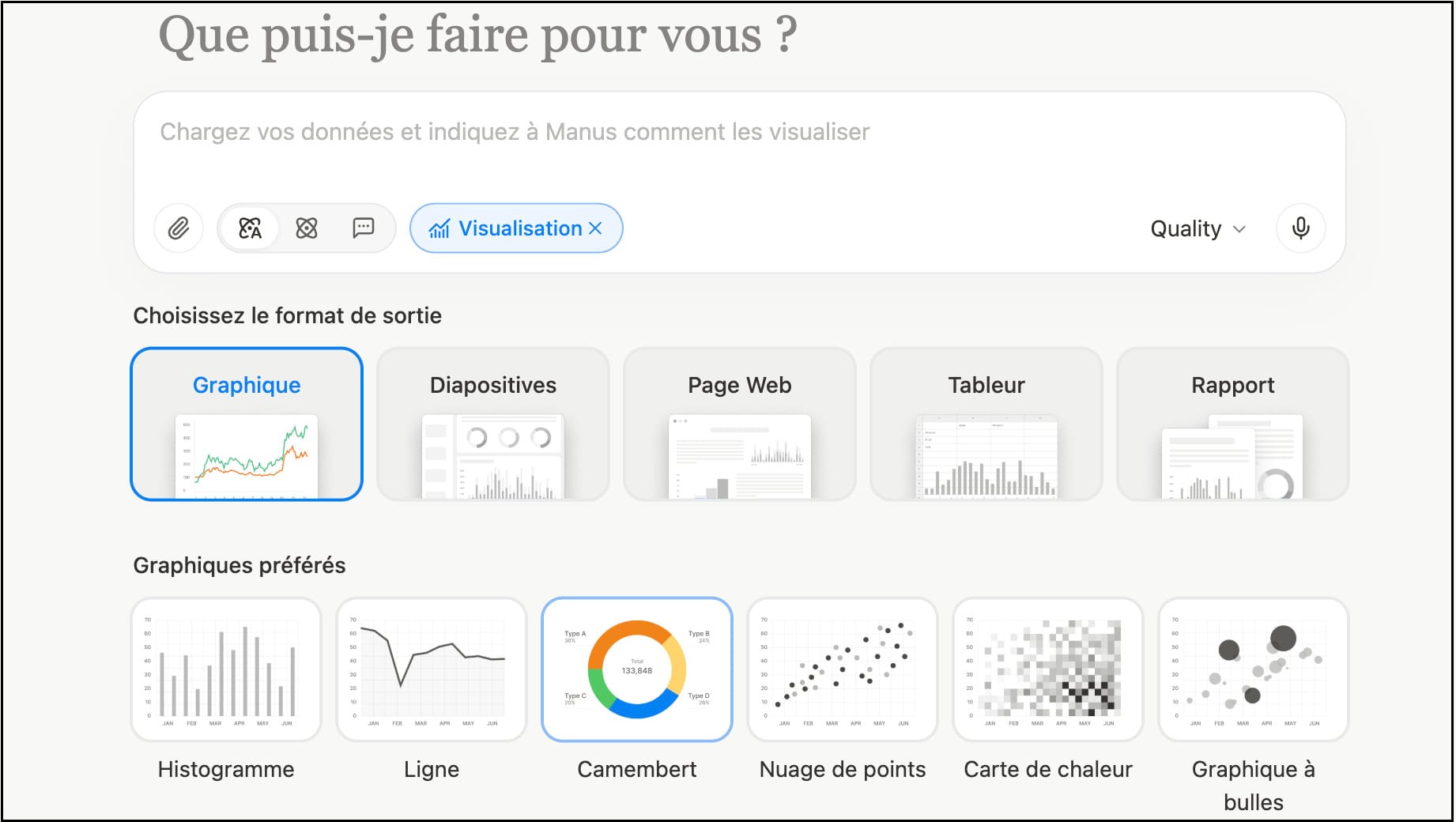Click the paperclip attach file icon
The height and width of the screenshot is (822, 1456).
pyautogui.click(x=179, y=228)
